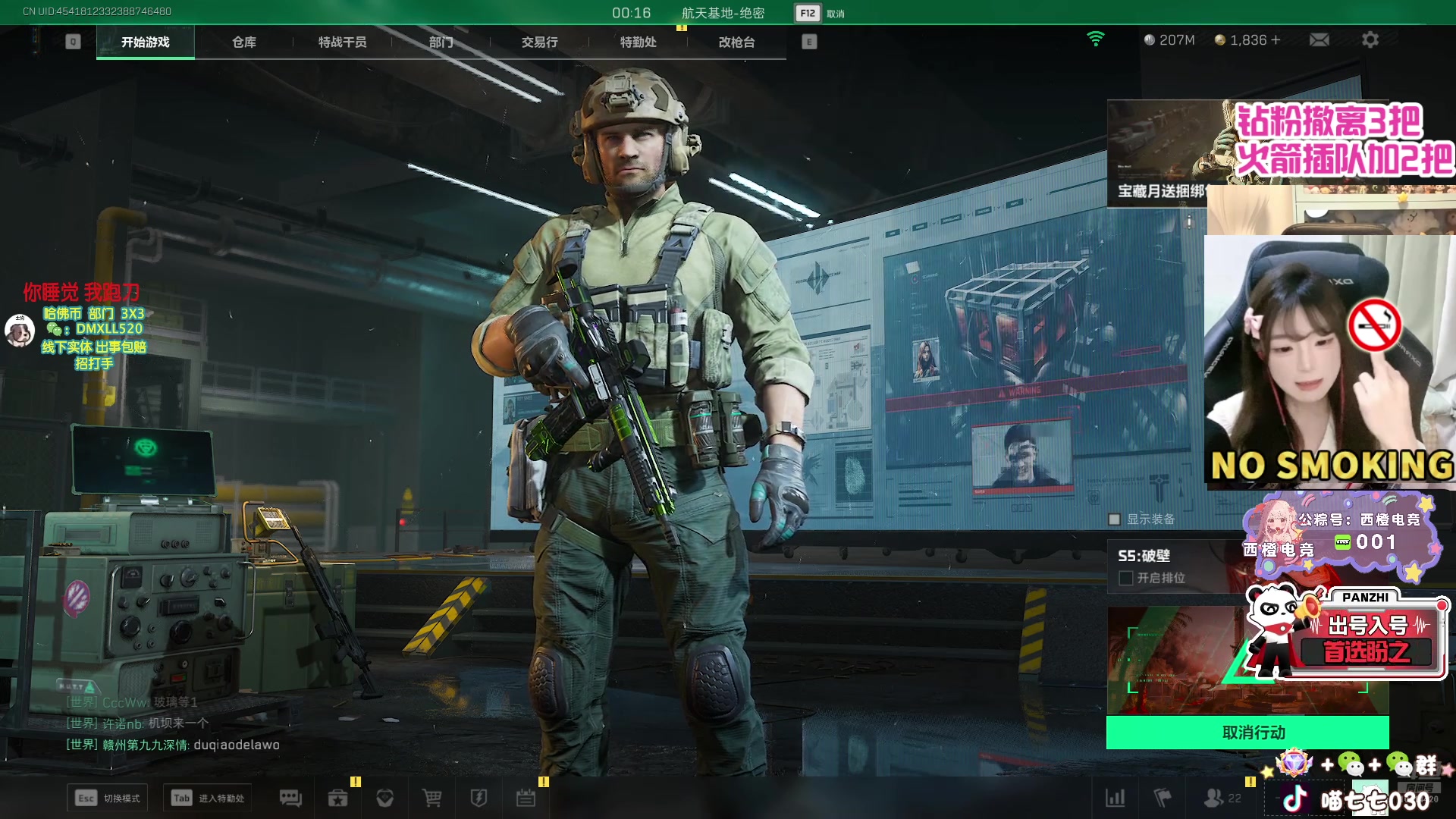Click the 1,836 gold currency amount
The image size is (1456, 819).
tap(1248, 39)
